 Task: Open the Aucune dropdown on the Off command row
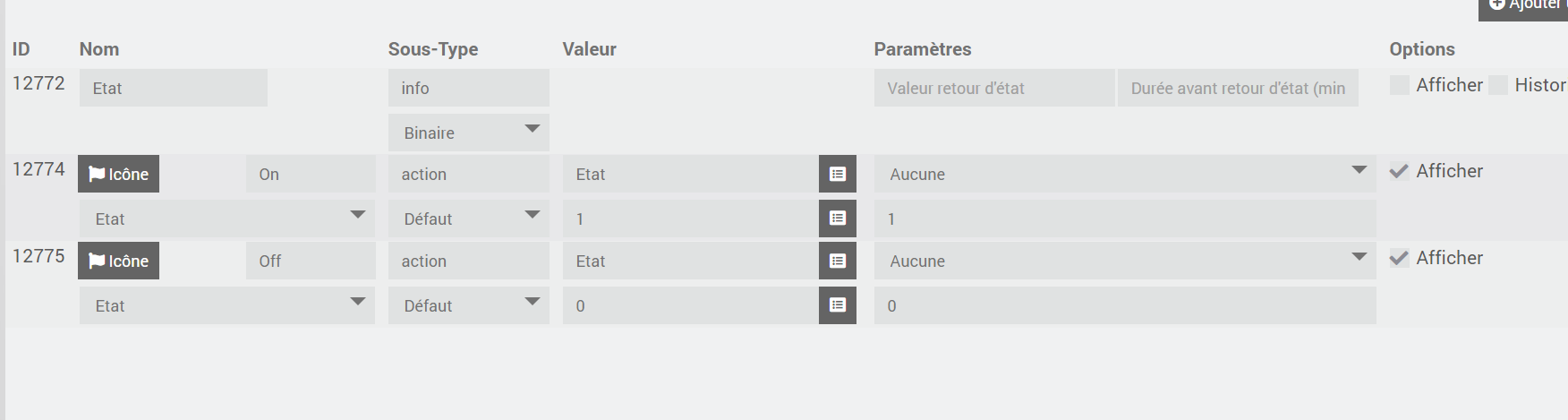pyautogui.click(x=1125, y=261)
